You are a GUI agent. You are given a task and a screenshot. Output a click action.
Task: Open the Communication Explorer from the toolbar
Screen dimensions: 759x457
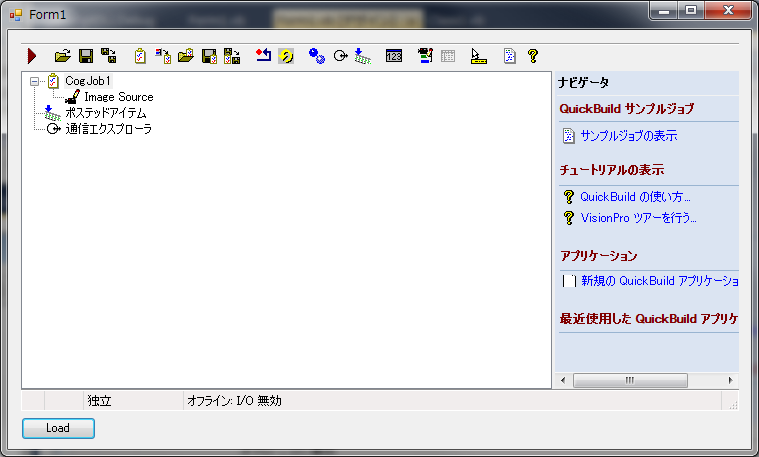coord(341,56)
